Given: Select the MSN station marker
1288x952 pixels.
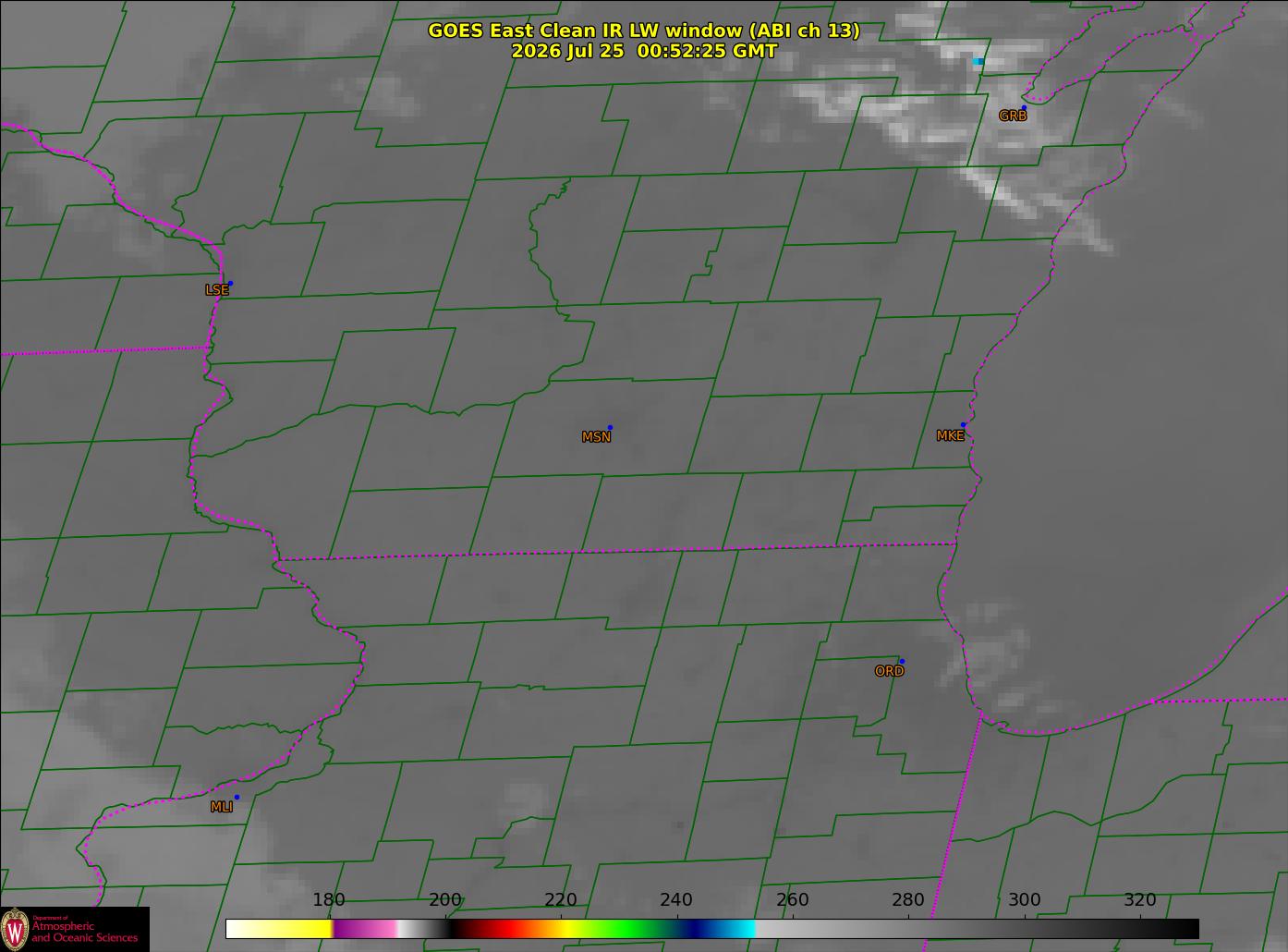Looking at the screenshot, I should click(x=610, y=428).
